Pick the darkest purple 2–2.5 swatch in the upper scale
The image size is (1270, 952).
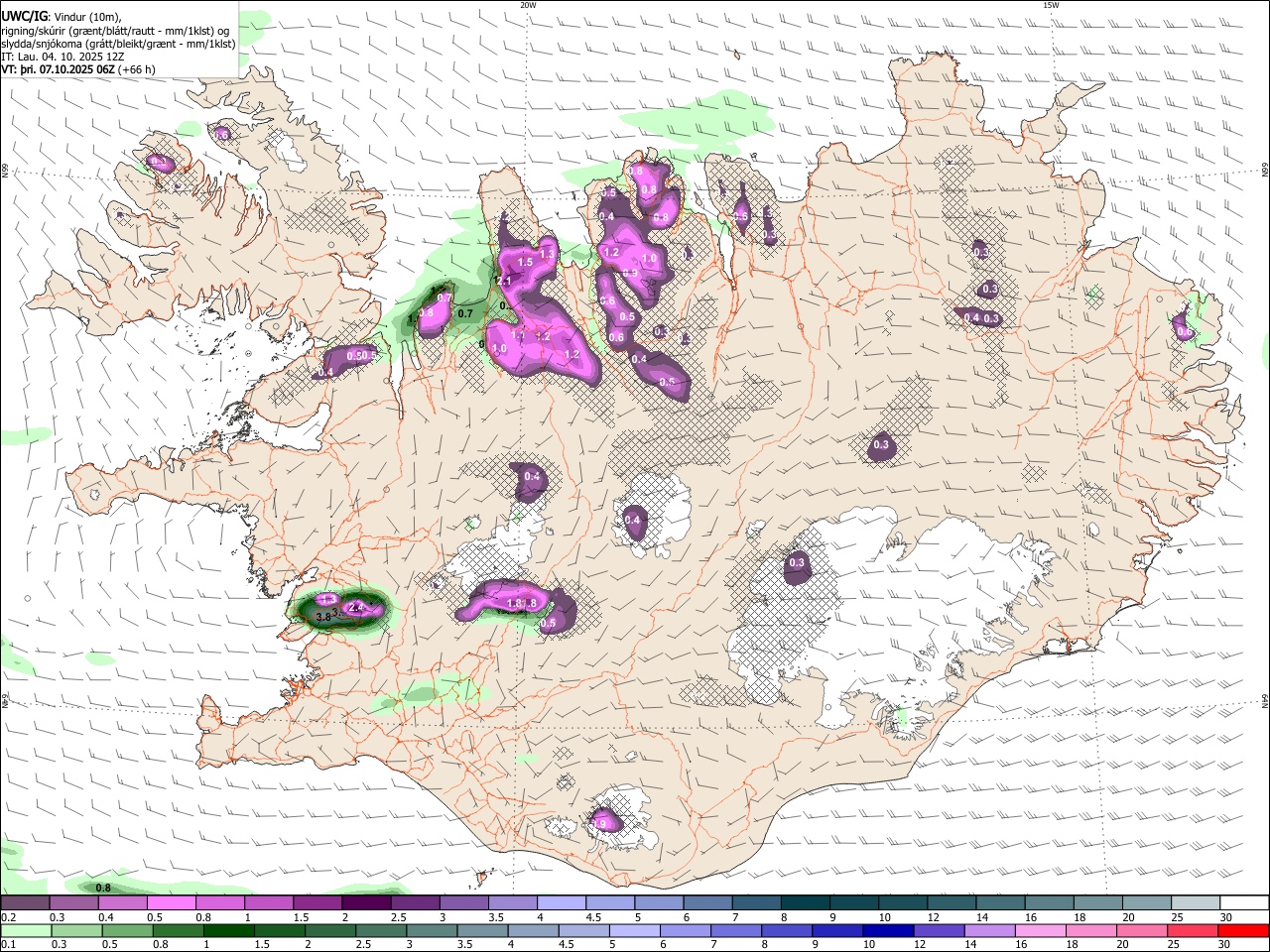(366, 902)
